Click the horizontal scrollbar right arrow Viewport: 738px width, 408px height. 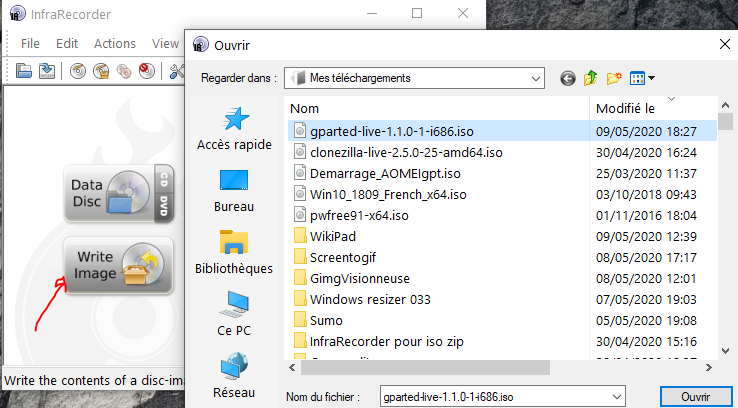coord(709,368)
